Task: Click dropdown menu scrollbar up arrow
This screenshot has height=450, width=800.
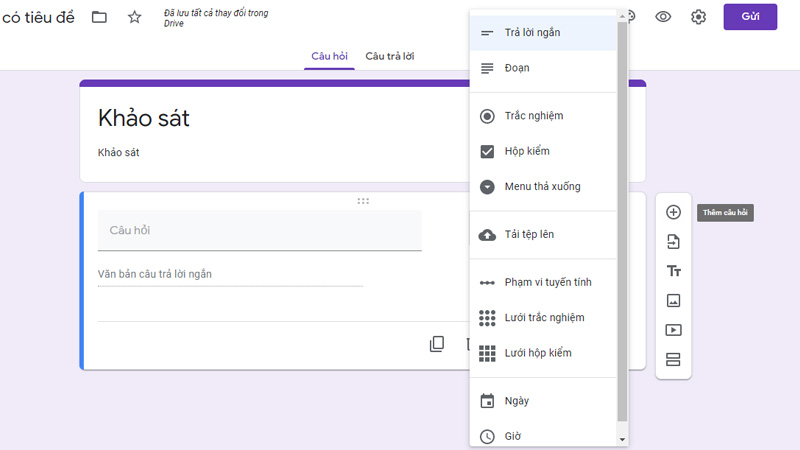Action: tap(622, 16)
